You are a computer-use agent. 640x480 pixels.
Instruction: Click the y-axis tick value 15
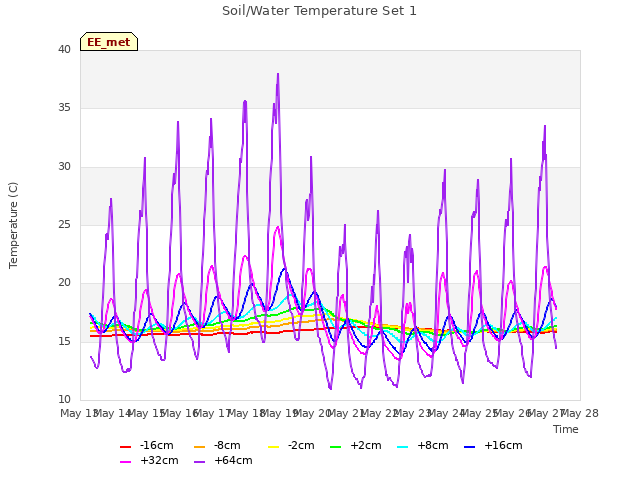[x=64, y=341]
